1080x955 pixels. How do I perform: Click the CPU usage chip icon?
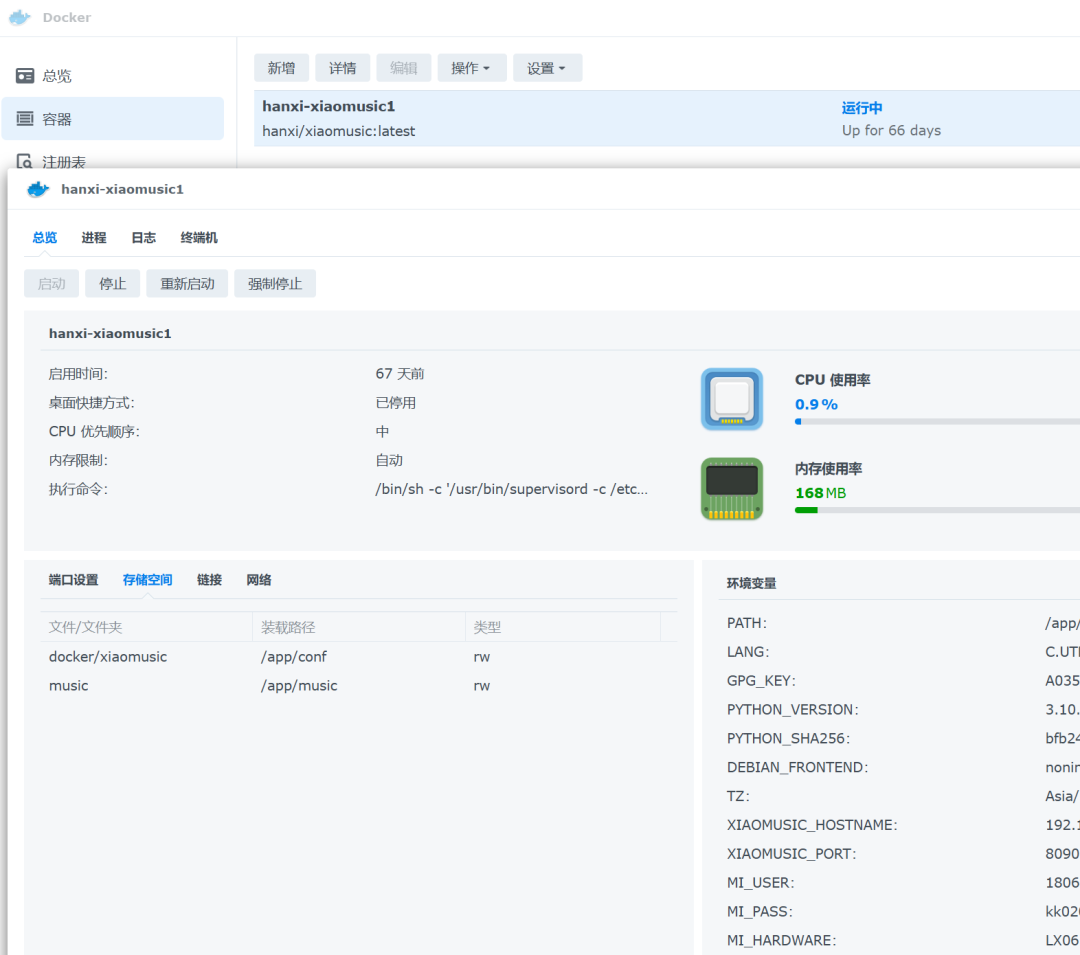click(731, 399)
